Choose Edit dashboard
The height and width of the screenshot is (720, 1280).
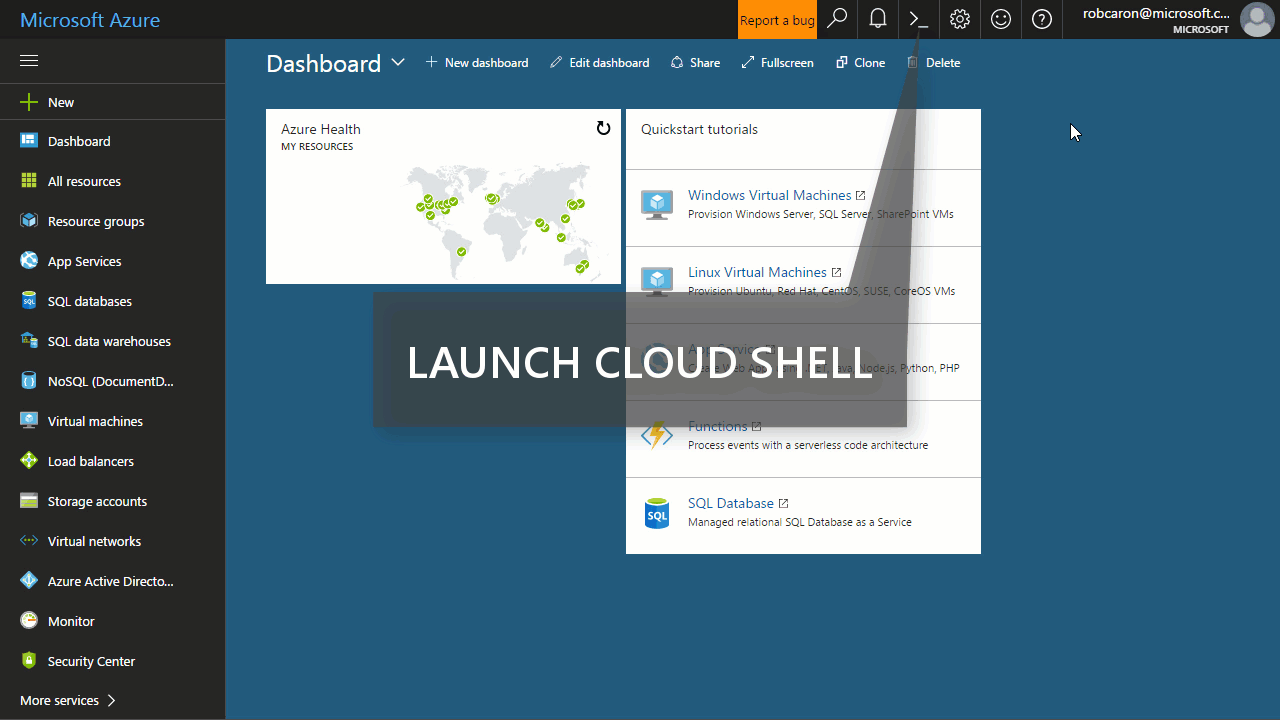(599, 62)
